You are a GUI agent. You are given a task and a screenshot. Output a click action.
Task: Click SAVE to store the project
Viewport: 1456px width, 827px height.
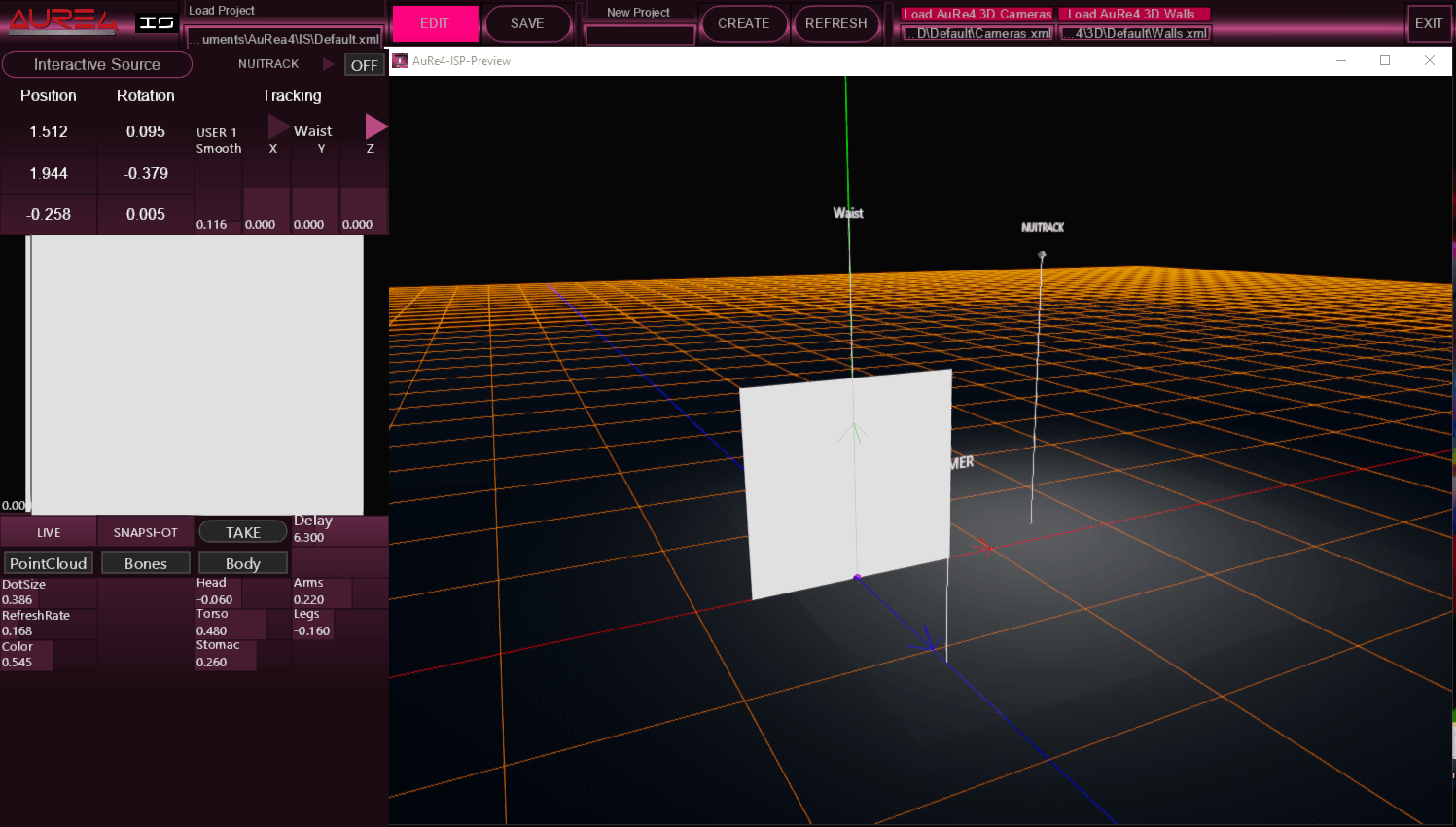tap(528, 23)
